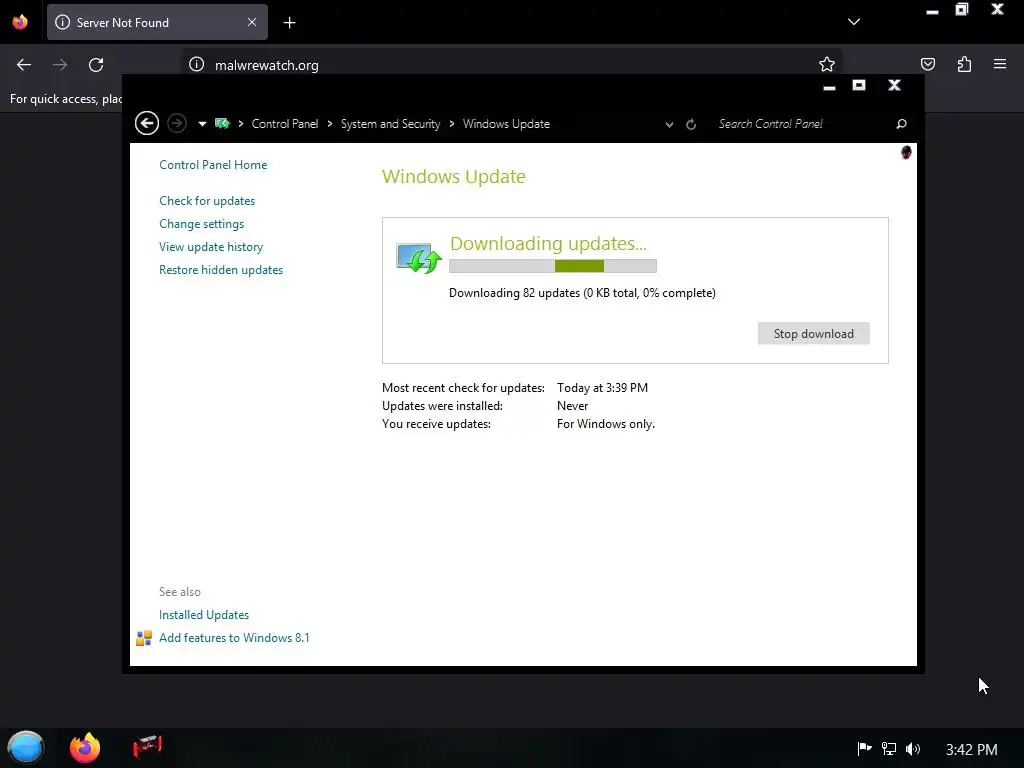Expand chevron after Control Panel breadcrumb

(329, 123)
